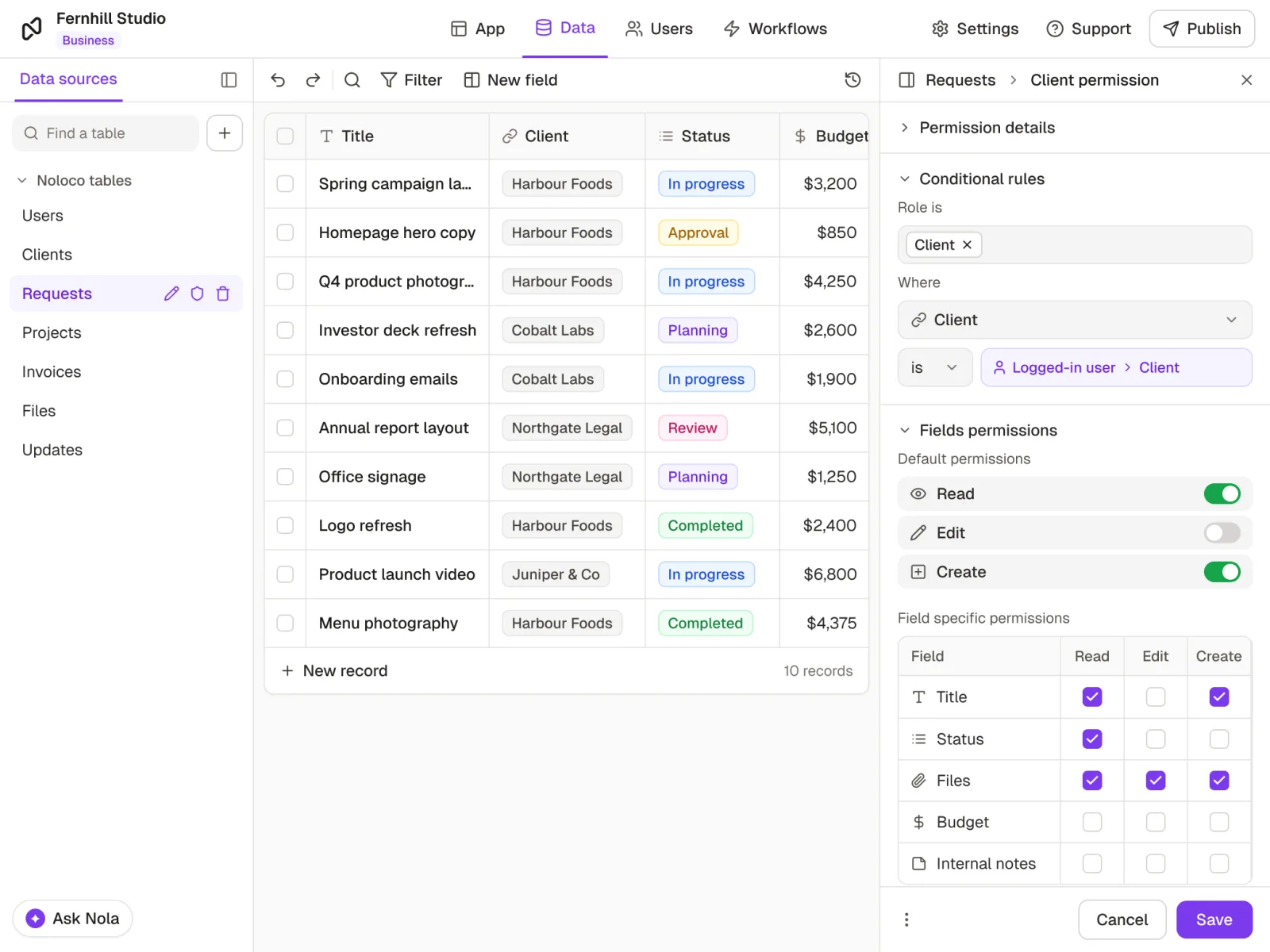
Task: Collapse the Conditional rules section
Action: (972, 179)
